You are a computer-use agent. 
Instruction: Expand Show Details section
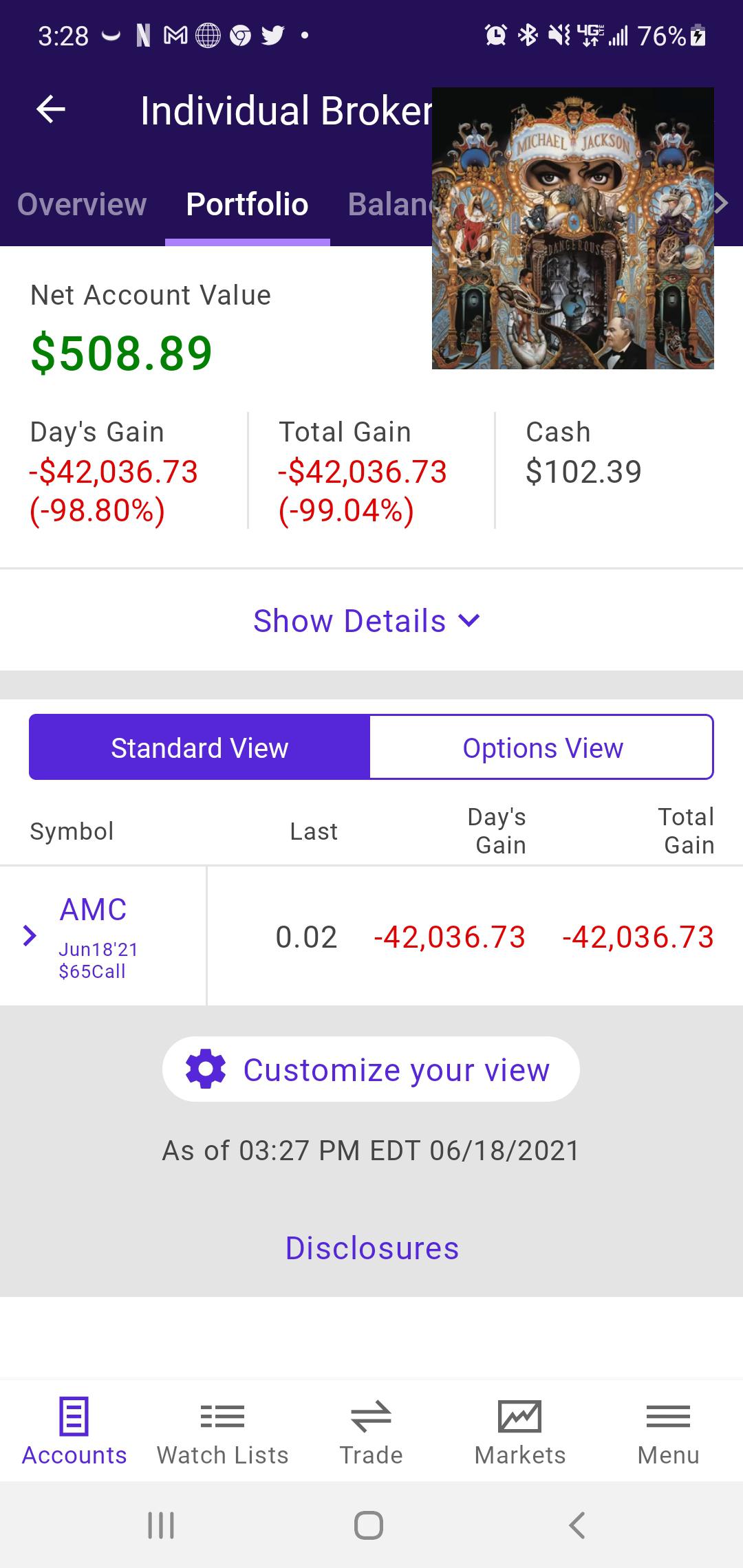[367, 621]
